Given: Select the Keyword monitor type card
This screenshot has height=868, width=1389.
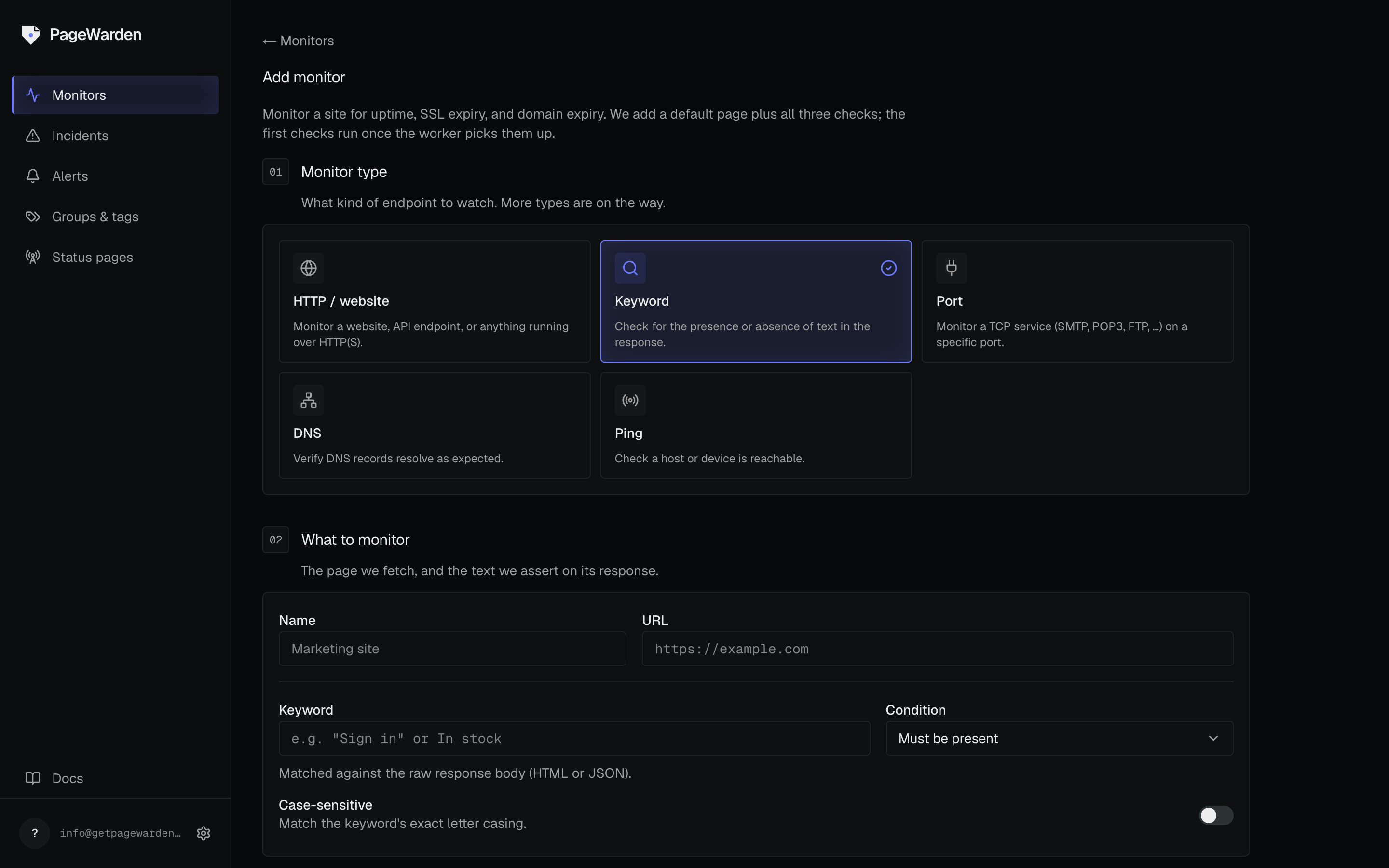Looking at the screenshot, I should (756, 301).
